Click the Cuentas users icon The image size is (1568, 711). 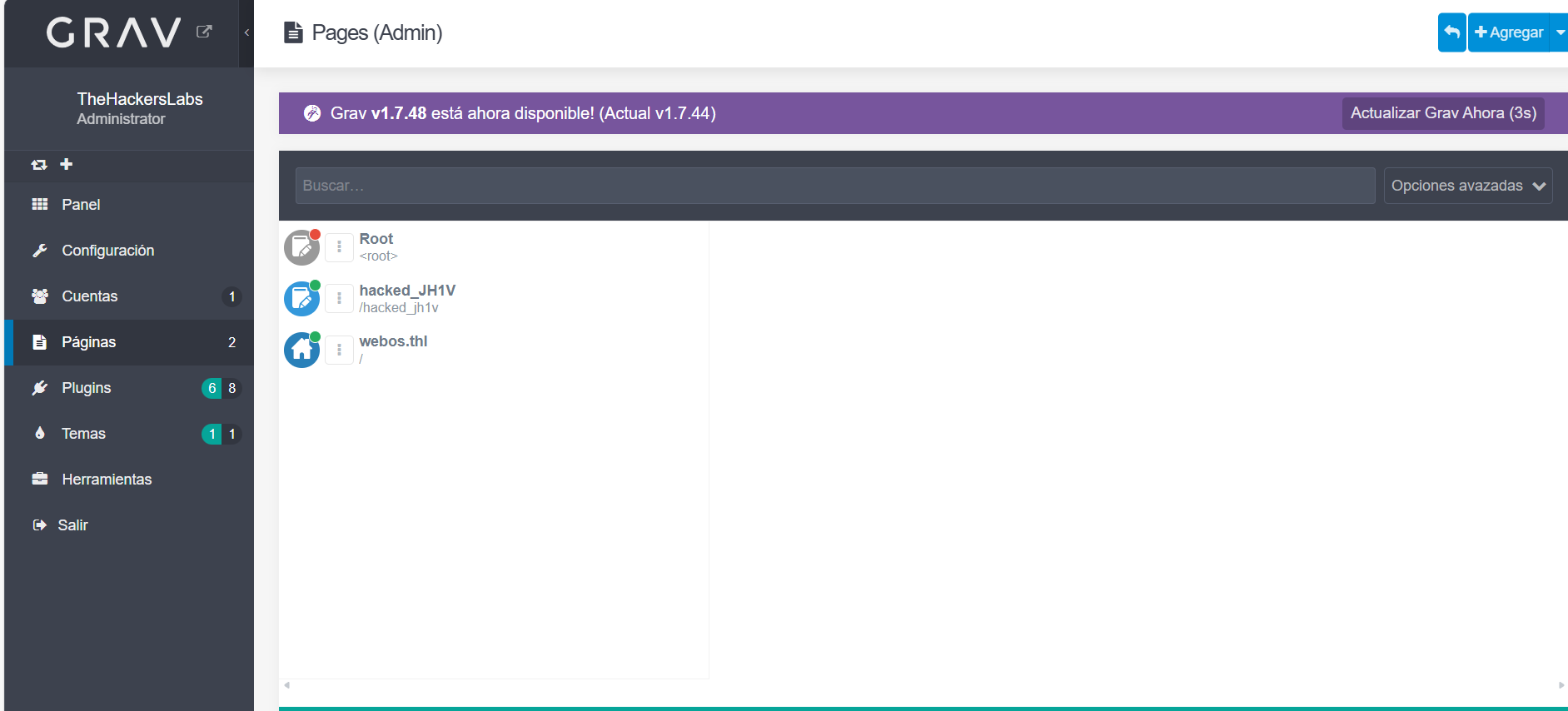point(39,296)
